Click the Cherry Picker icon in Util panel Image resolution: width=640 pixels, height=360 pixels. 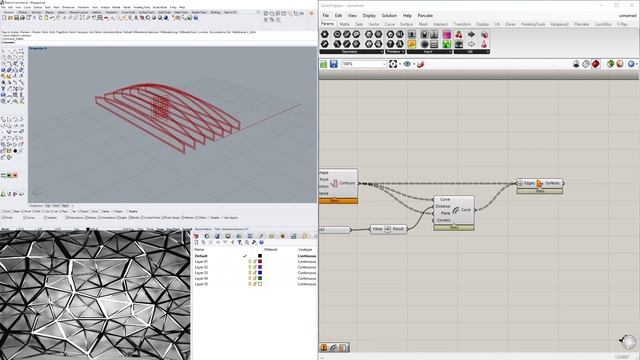click(459, 35)
